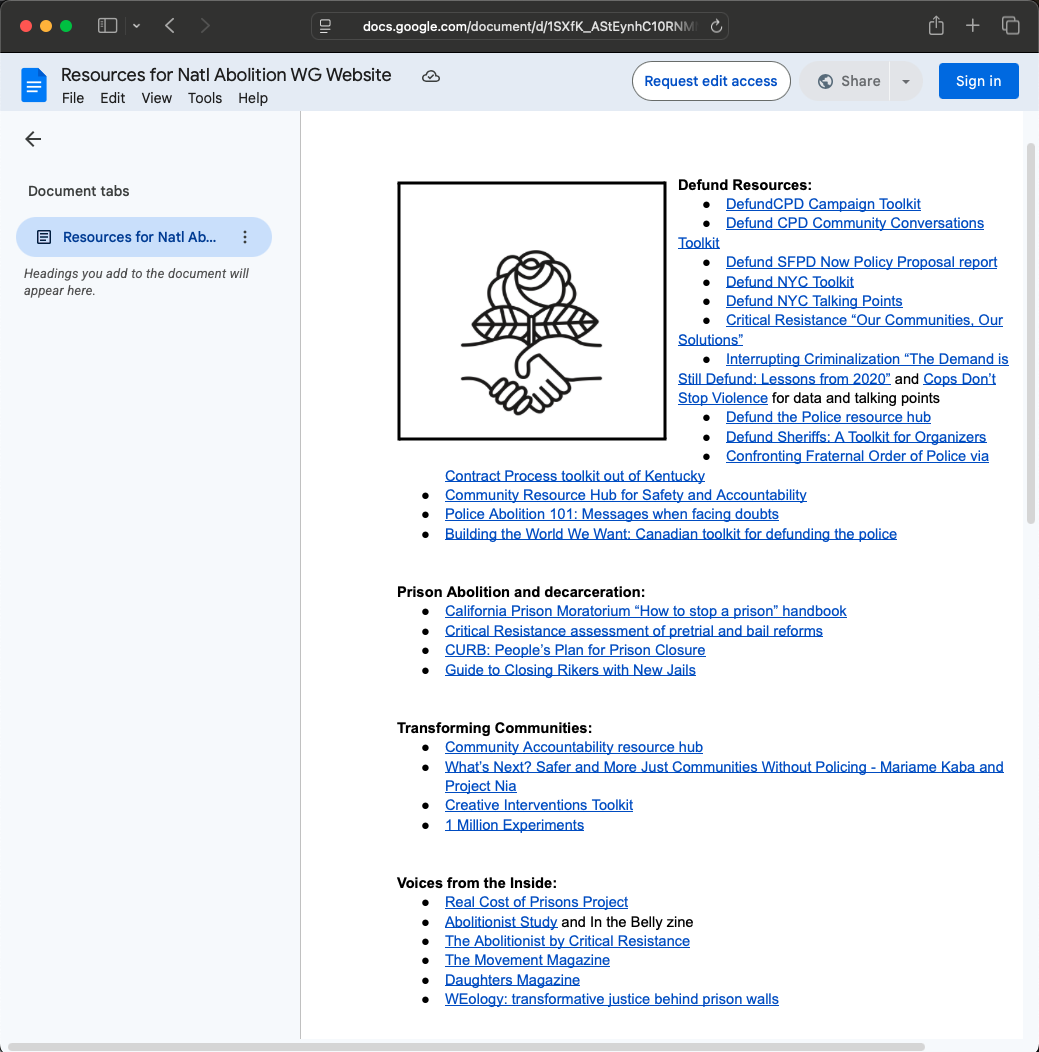1039x1052 pixels.
Task: Click the Safari share icon
Action: 936,26
